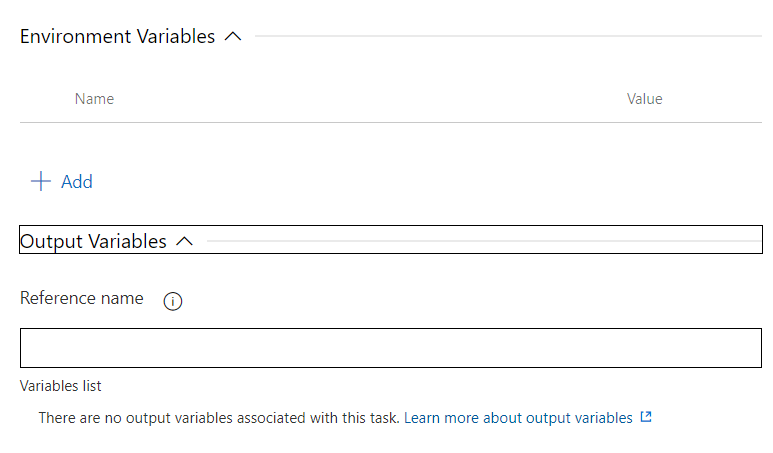The width and height of the screenshot is (773, 453).
Task: Collapse the Output Variables section chevron
Action: click(x=184, y=241)
